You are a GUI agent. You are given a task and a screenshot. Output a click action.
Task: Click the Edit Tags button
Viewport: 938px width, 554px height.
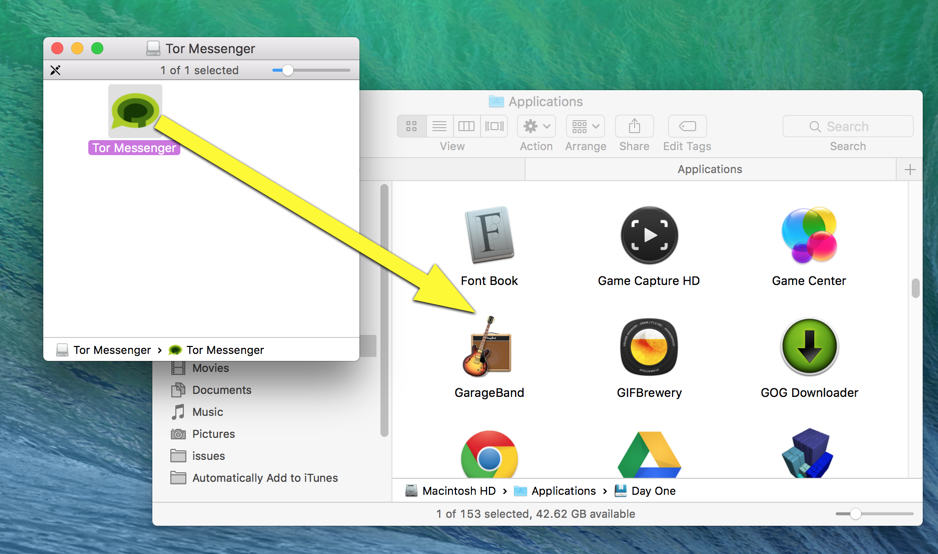tap(687, 126)
